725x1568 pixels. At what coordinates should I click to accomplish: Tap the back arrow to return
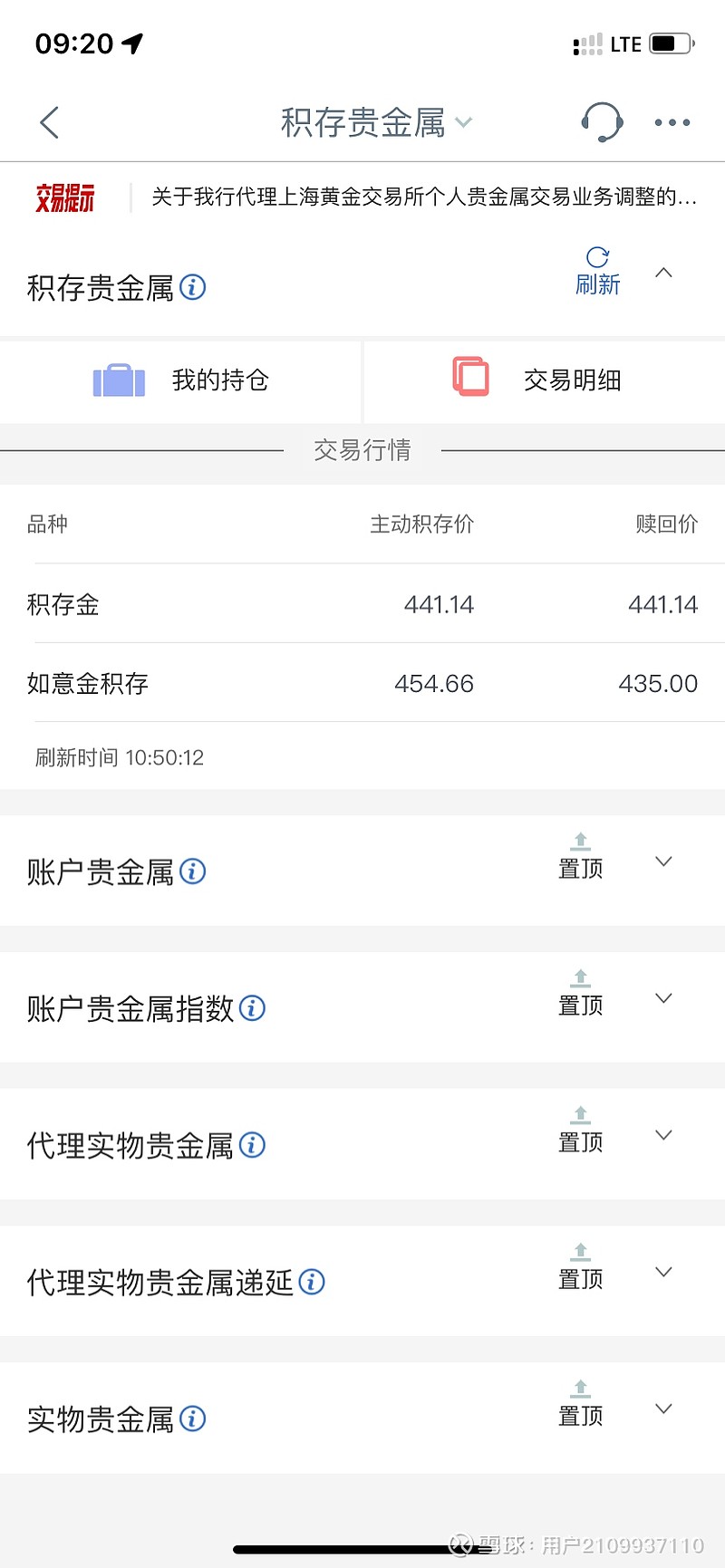tap(49, 122)
